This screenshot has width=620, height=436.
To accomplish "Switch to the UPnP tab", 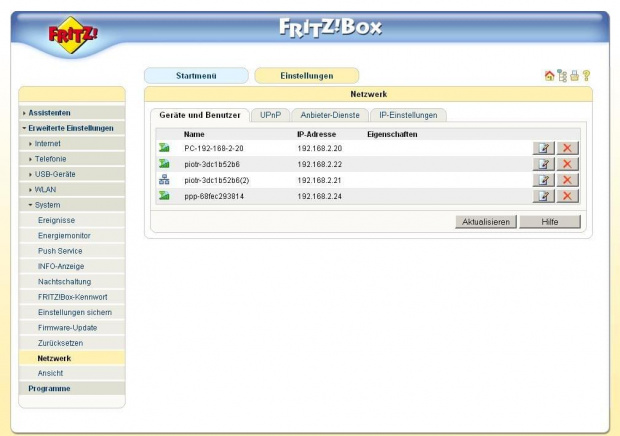I will click(x=269, y=115).
